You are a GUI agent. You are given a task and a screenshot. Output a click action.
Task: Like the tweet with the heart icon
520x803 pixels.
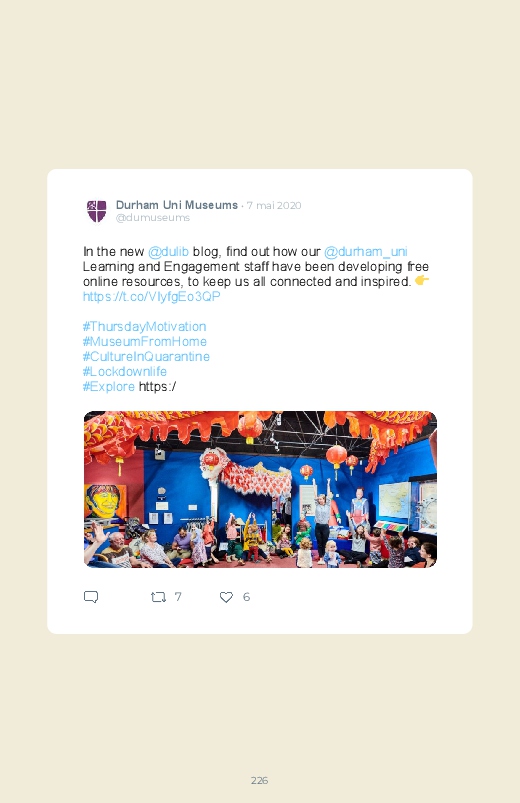[226, 597]
